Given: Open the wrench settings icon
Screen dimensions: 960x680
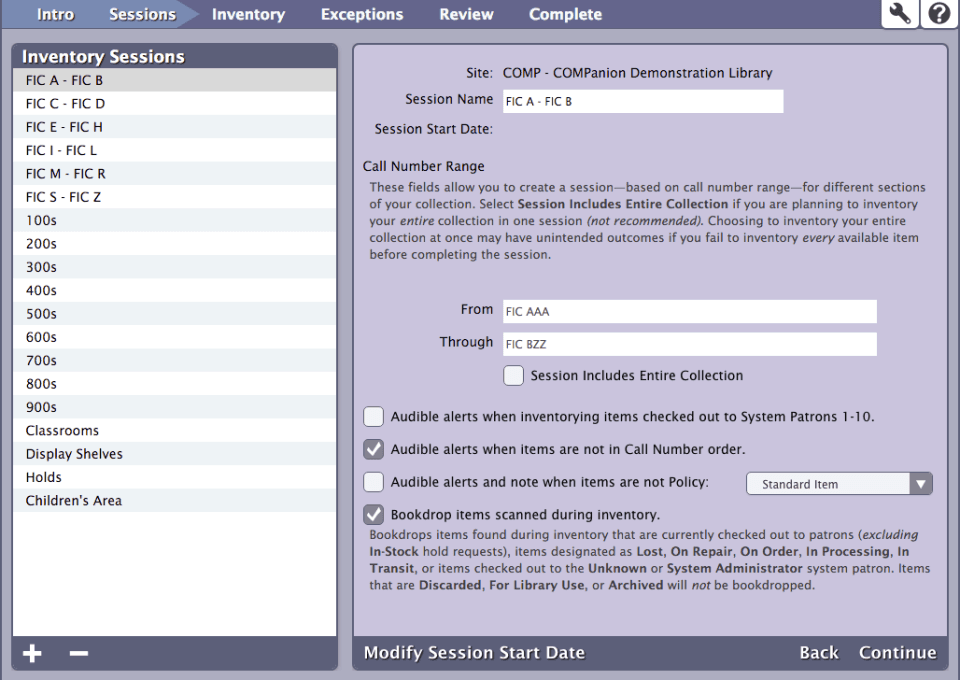Looking at the screenshot, I should 900,13.
